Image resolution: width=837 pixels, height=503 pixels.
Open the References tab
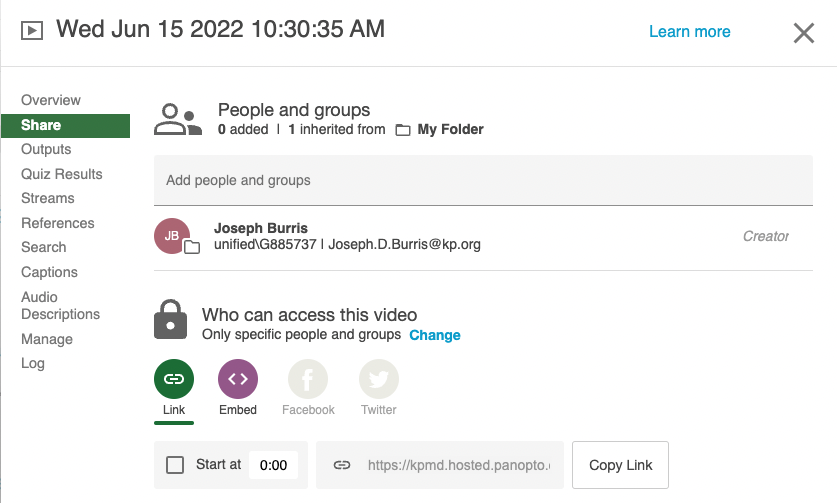[x=58, y=223]
